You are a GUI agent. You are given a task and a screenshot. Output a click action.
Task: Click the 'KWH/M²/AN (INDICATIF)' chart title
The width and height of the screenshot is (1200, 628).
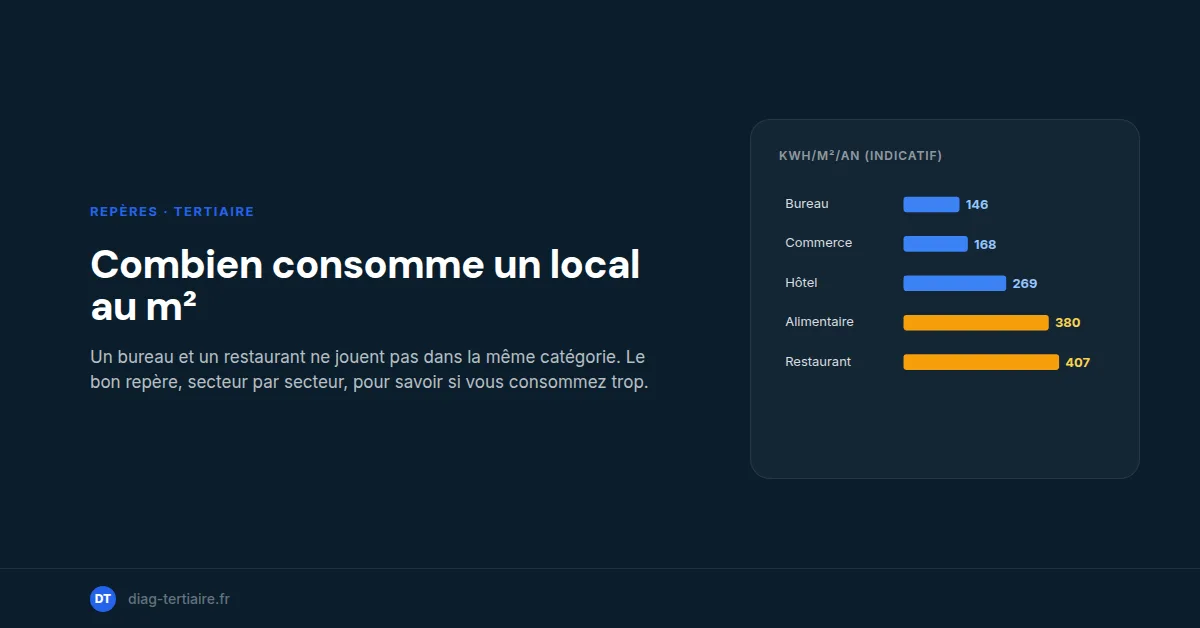coord(860,156)
